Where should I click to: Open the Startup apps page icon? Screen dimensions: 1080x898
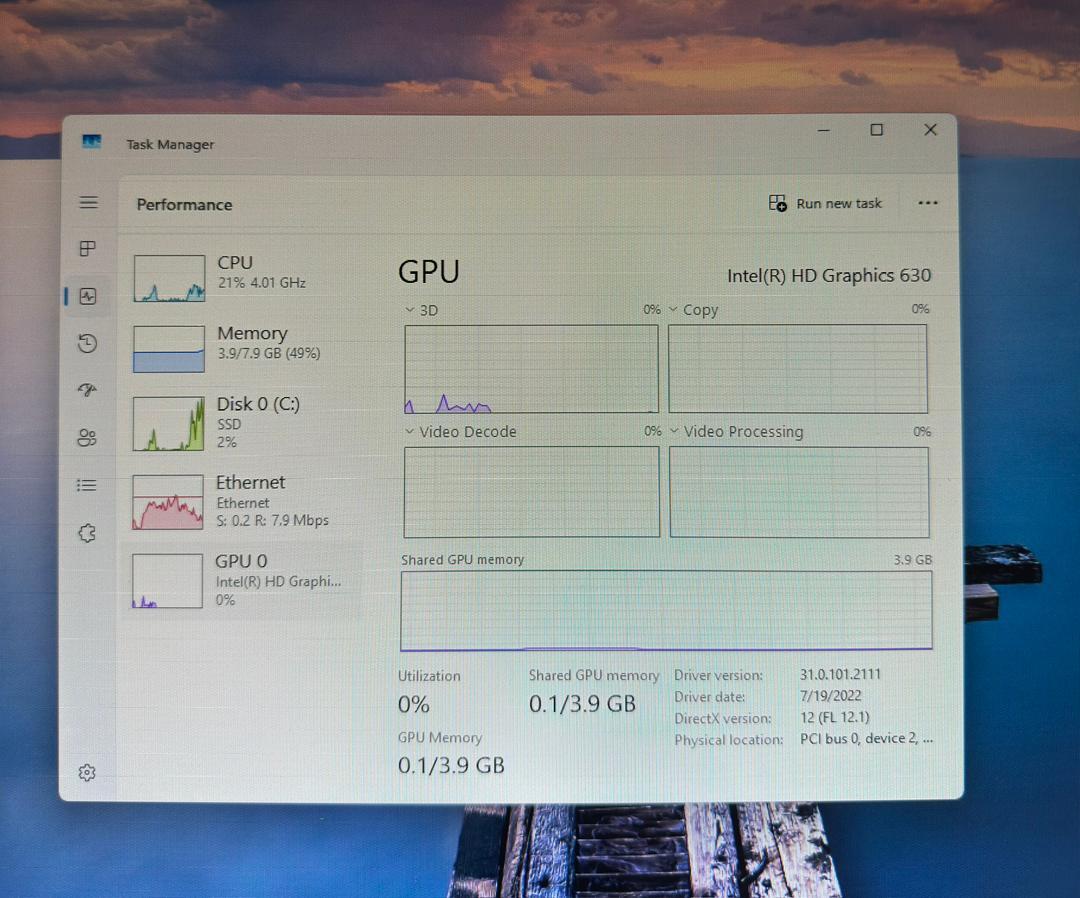[x=88, y=390]
